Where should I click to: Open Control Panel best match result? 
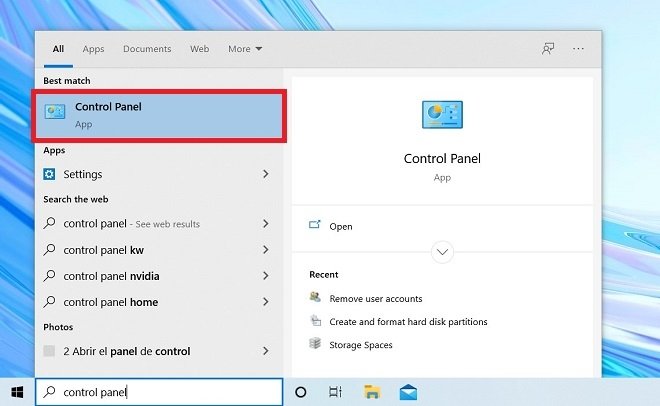[x=159, y=116]
